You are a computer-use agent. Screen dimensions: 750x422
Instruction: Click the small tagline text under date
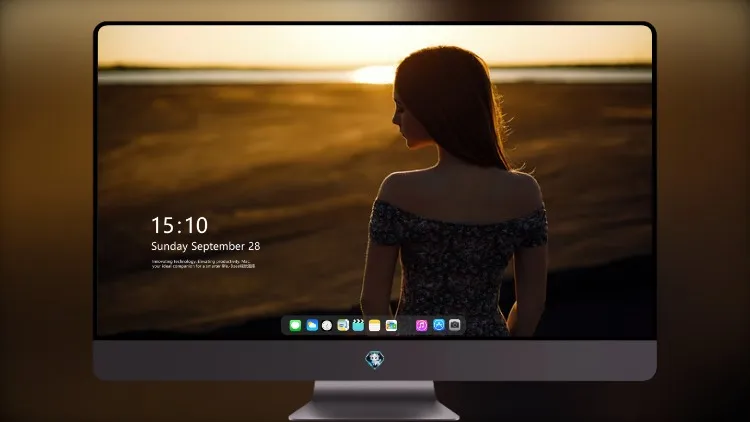(203, 264)
